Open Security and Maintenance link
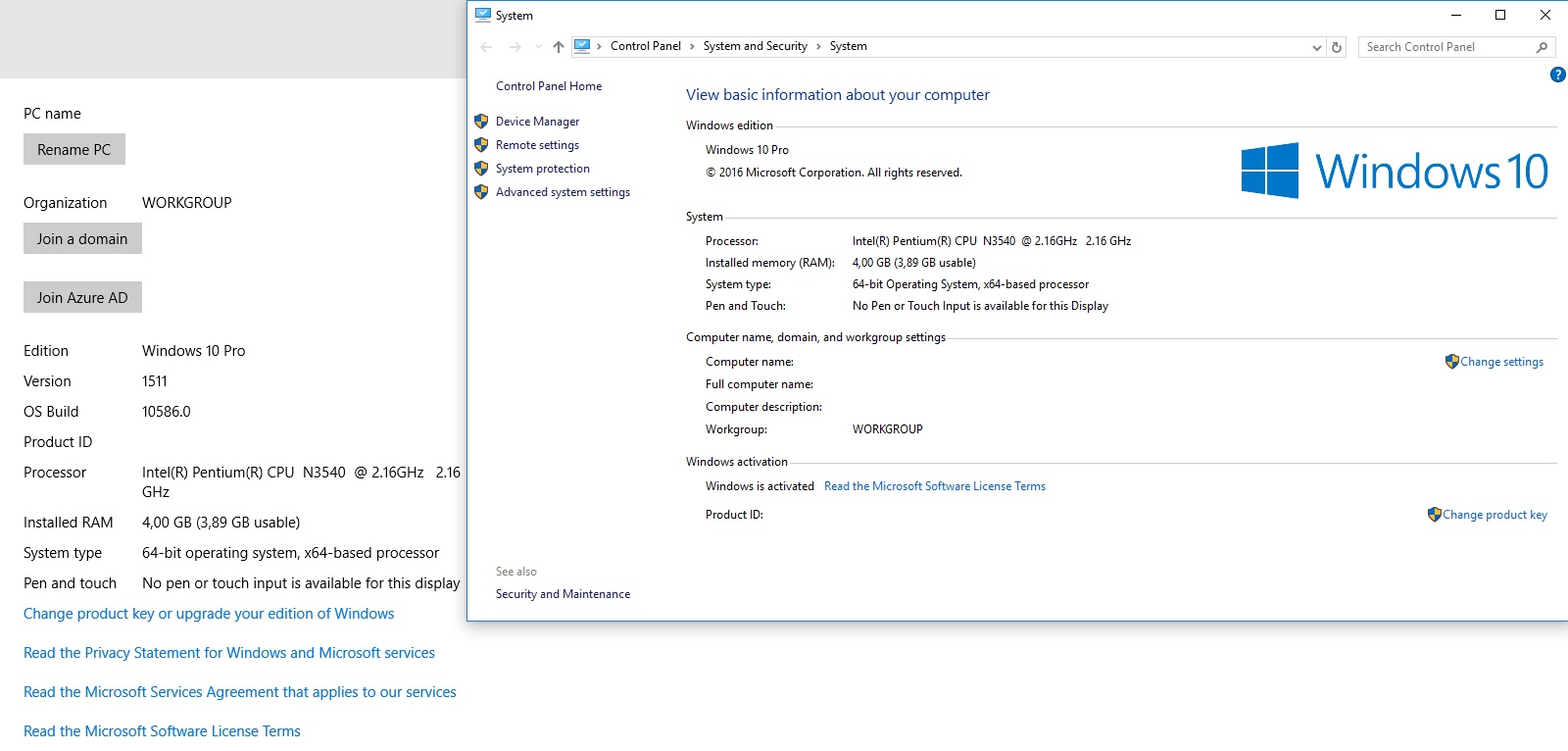1568x751 pixels. (563, 594)
